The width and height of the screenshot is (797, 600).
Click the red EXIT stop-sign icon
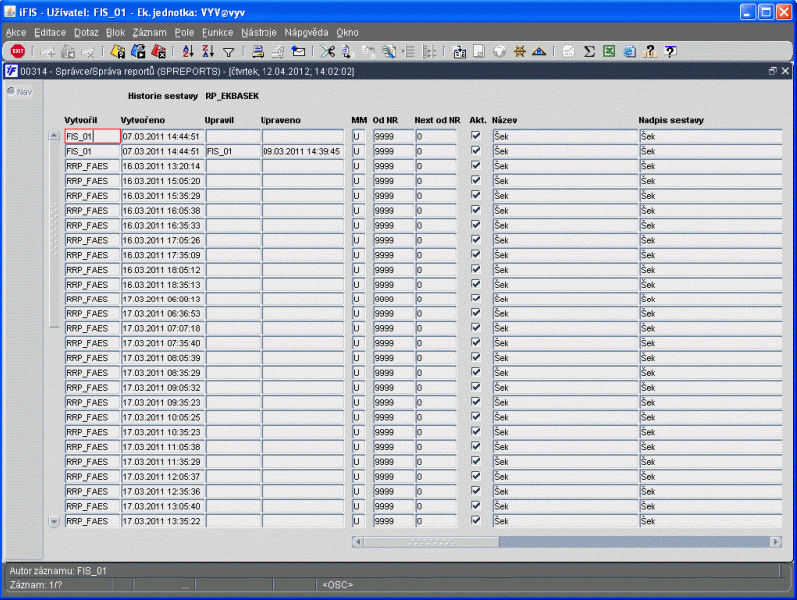18,51
